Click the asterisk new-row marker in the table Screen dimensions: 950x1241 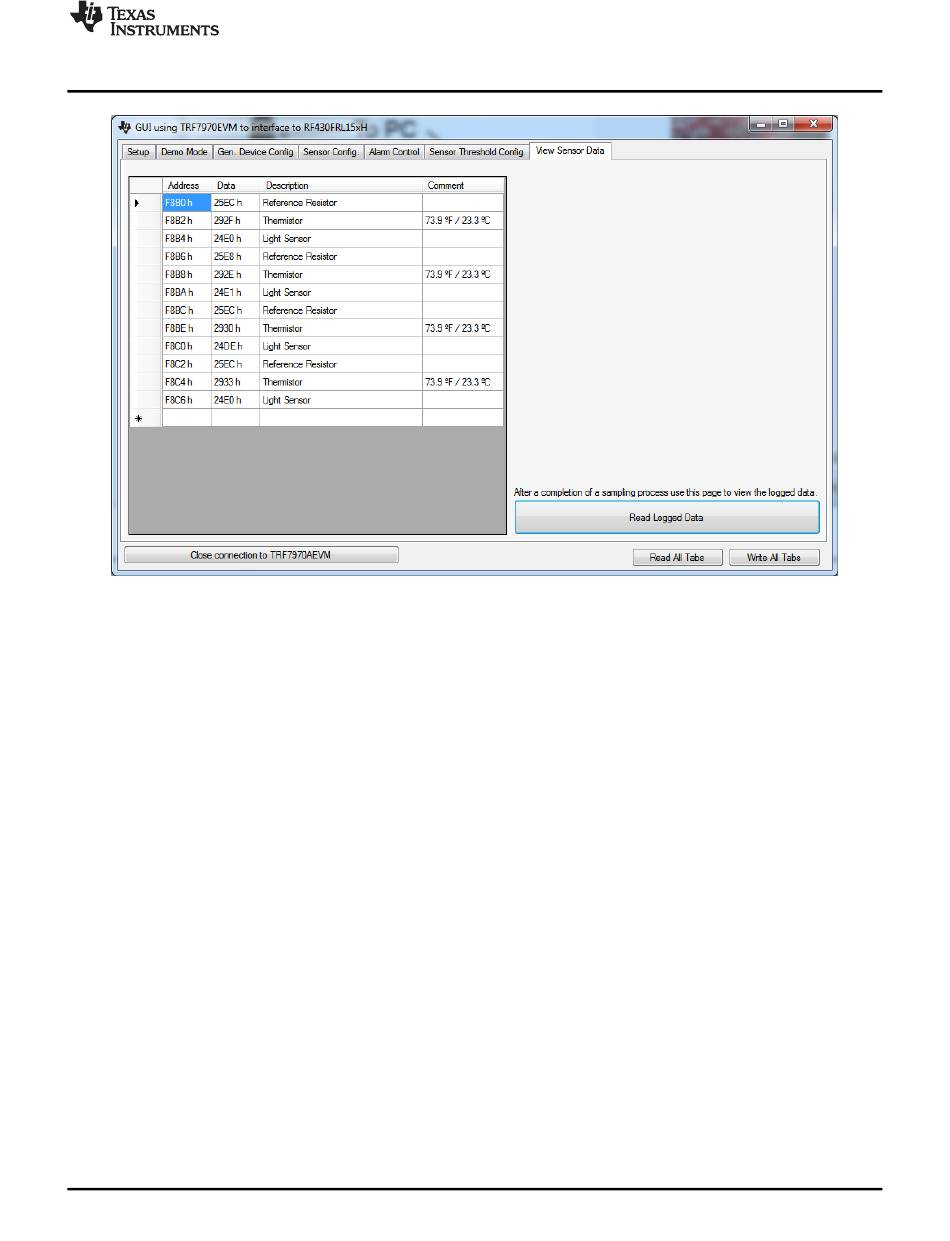click(138, 419)
